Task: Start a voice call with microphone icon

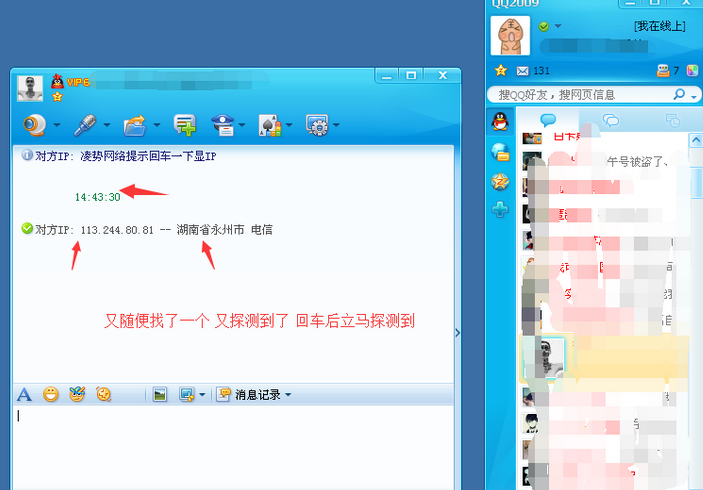Action: (x=85, y=125)
